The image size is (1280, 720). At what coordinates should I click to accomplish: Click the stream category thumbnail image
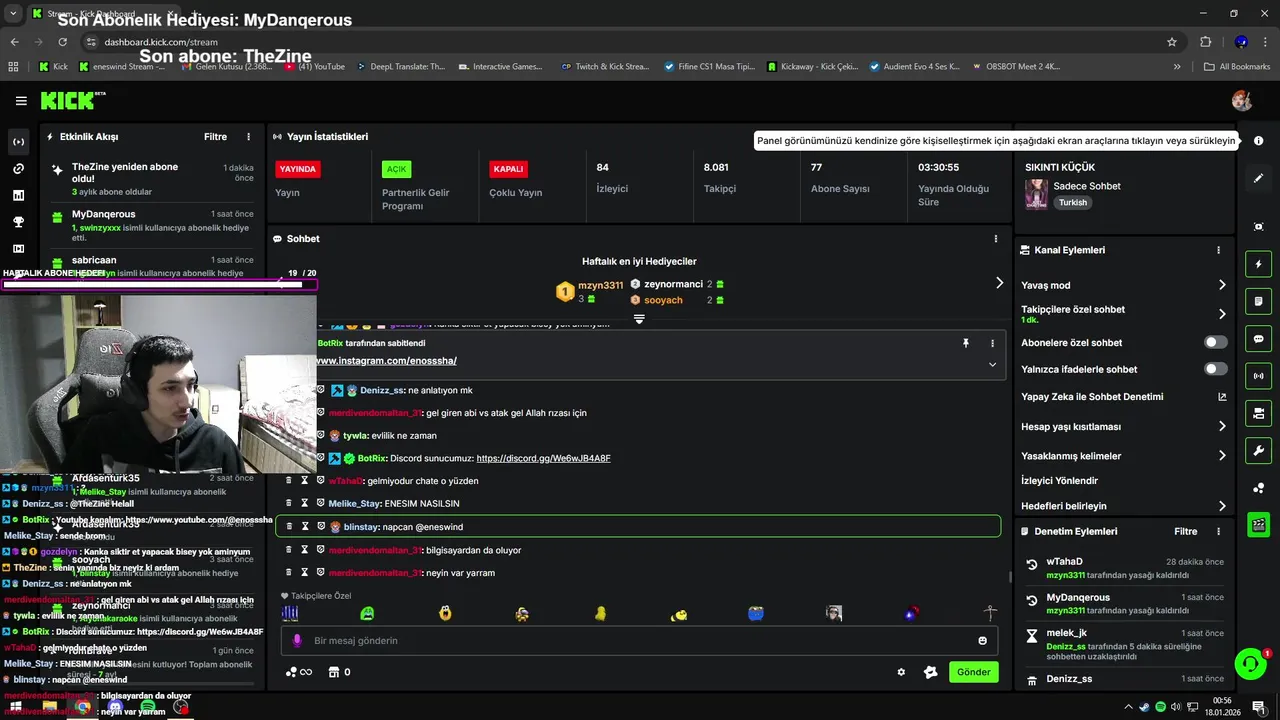click(x=1036, y=194)
